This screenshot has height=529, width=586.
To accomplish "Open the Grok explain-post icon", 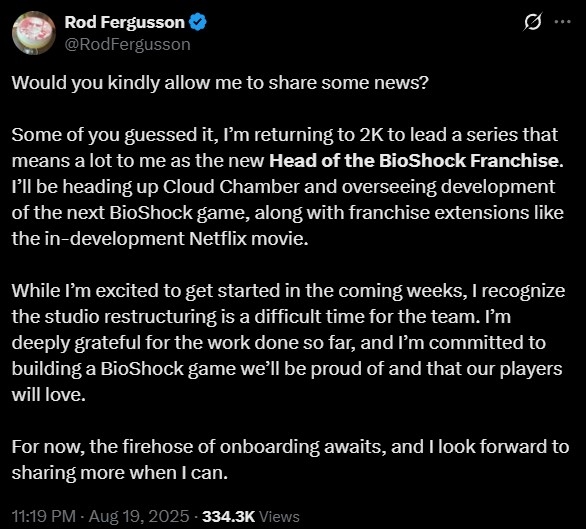I will (x=533, y=22).
